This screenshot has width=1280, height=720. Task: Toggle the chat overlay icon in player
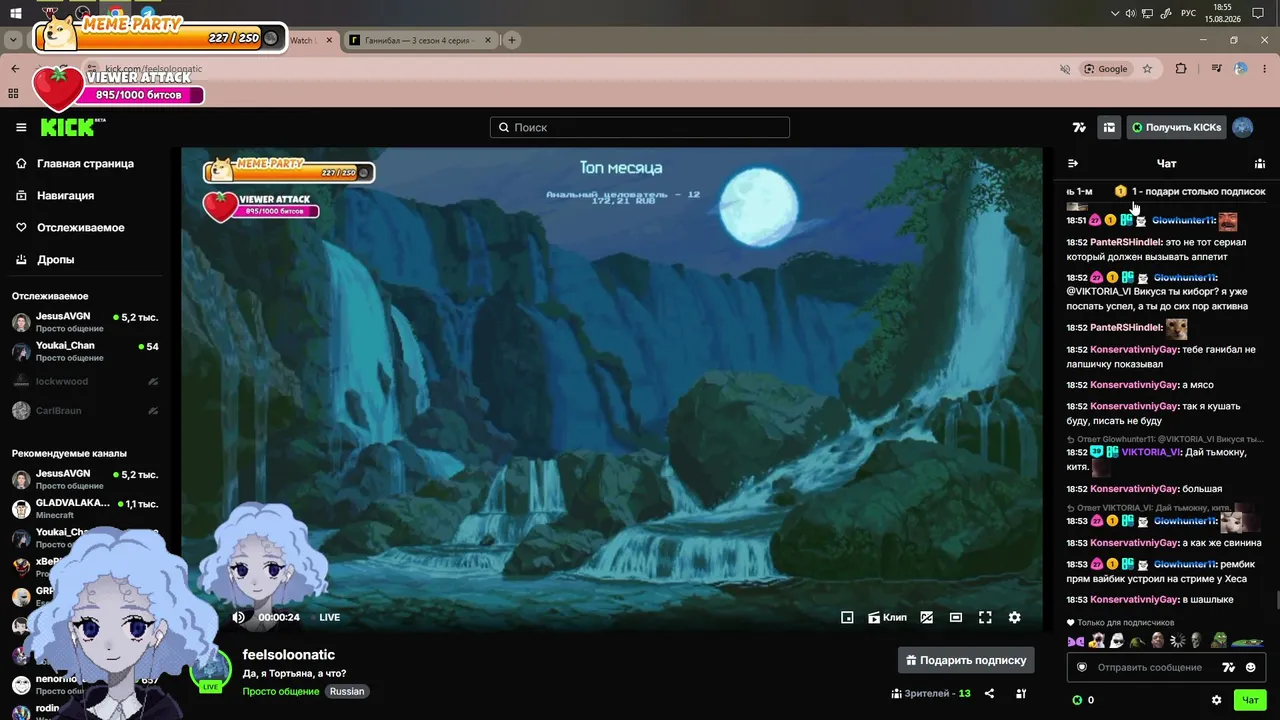tap(927, 617)
